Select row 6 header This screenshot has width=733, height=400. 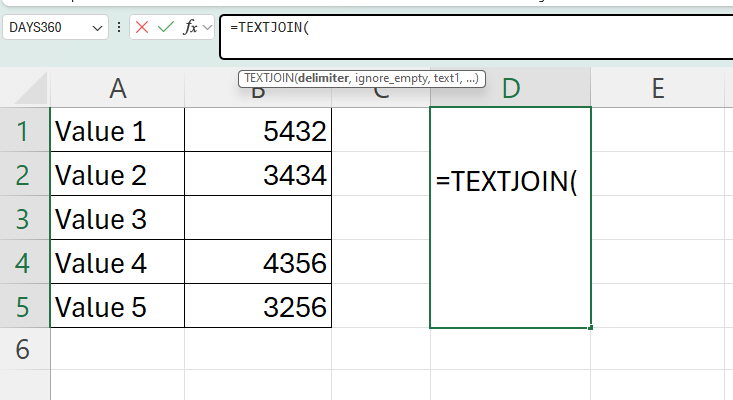(24, 349)
